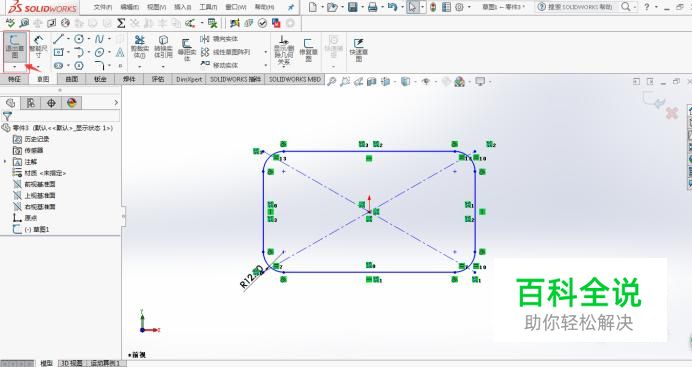Click the Exit Sketch (退出草图) button
The width and height of the screenshot is (692, 367).
pos(15,47)
